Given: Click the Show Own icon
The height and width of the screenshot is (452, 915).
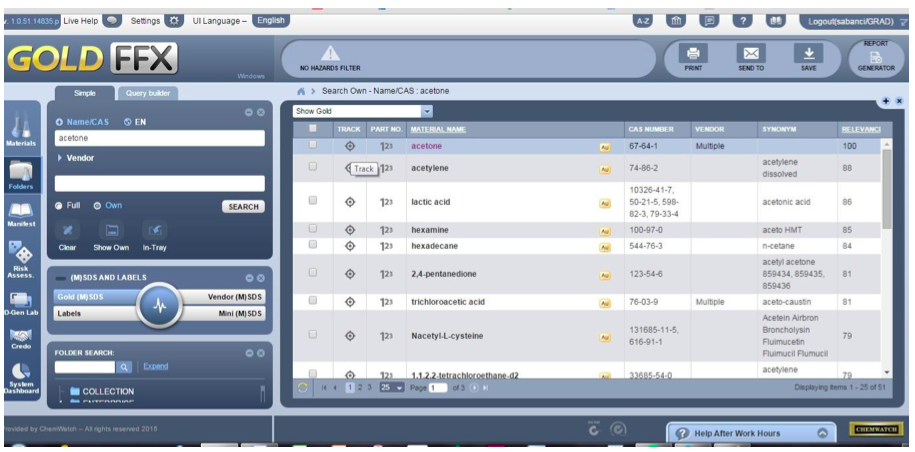Looking at the screenshot, I should point(111,231).
